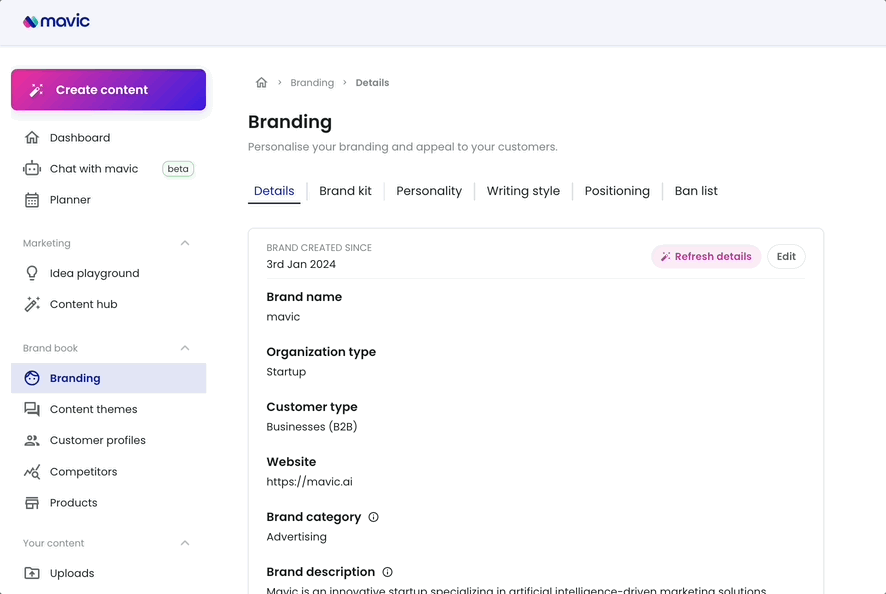Image resolution: width=886 pixels, height=594 pixels.
Task: Switch to the Personality tab
Action: click(429, 191)
